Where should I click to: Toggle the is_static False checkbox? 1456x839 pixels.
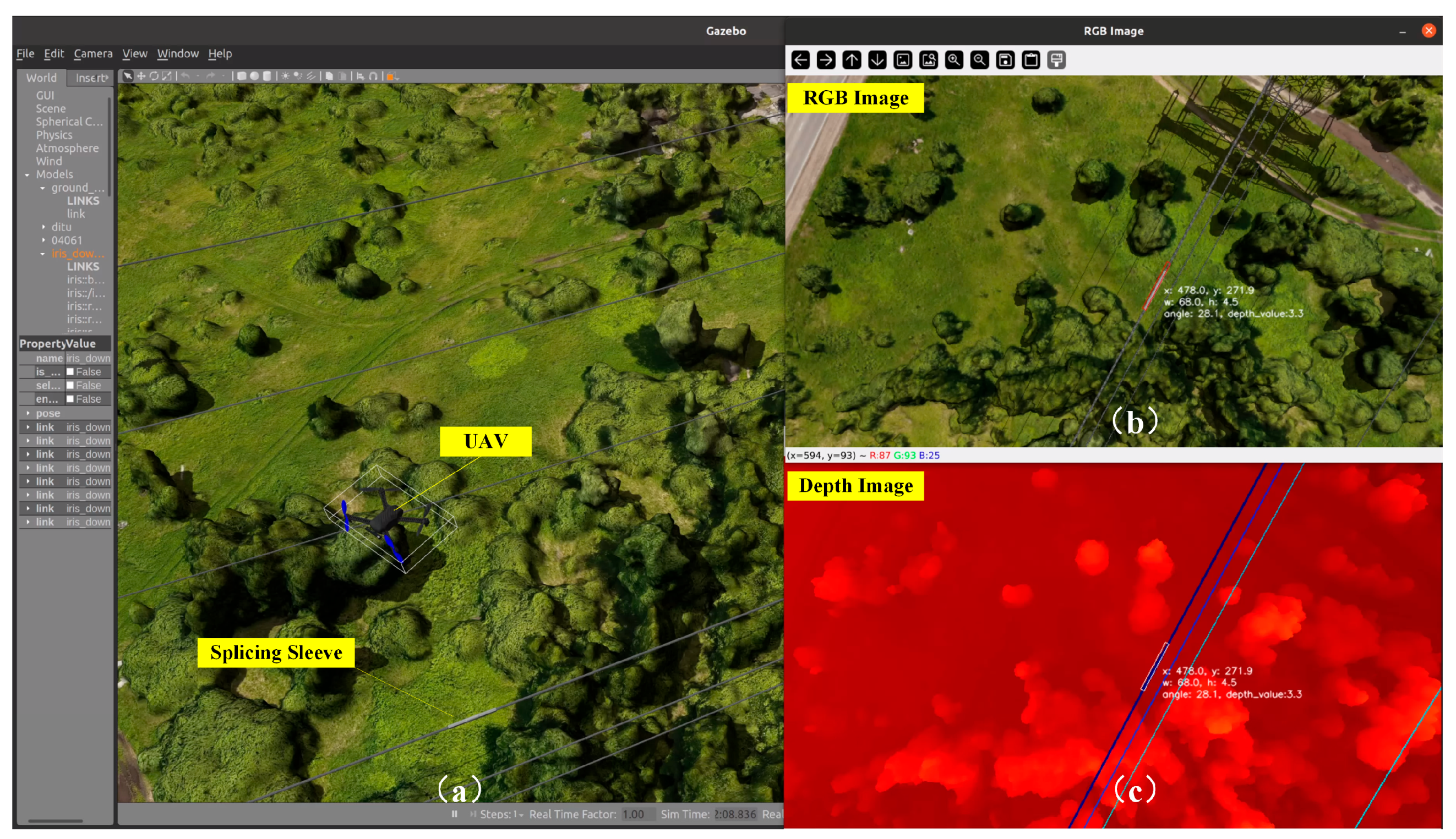70,372
